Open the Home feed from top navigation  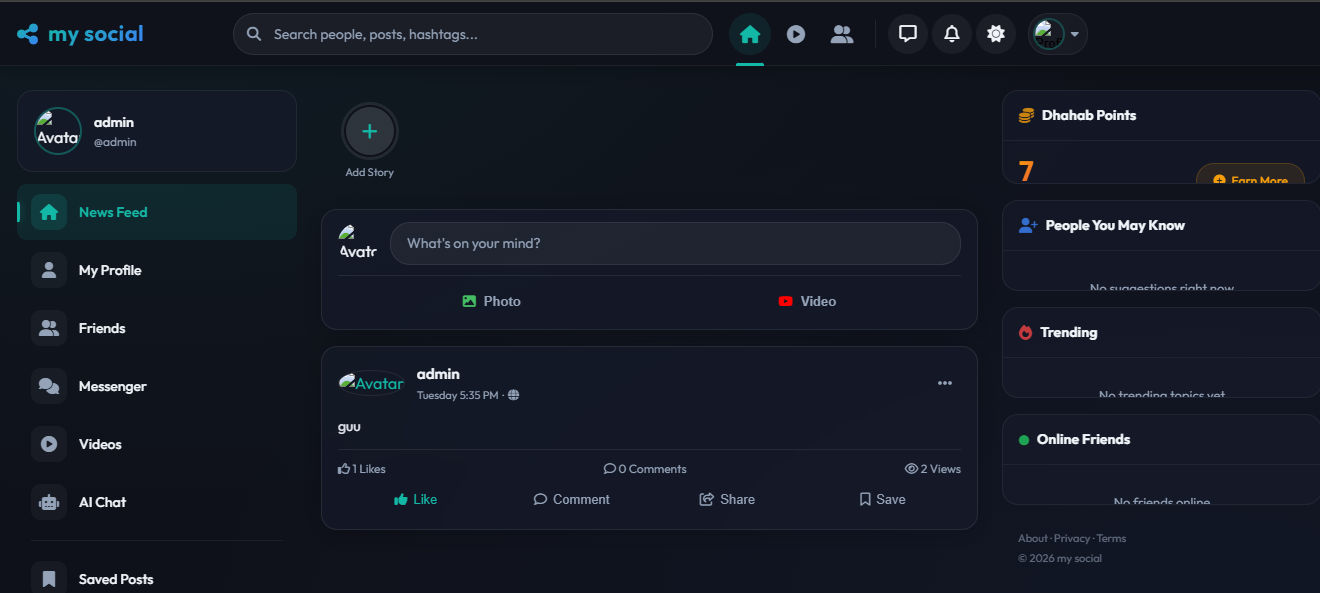[750, 34]
